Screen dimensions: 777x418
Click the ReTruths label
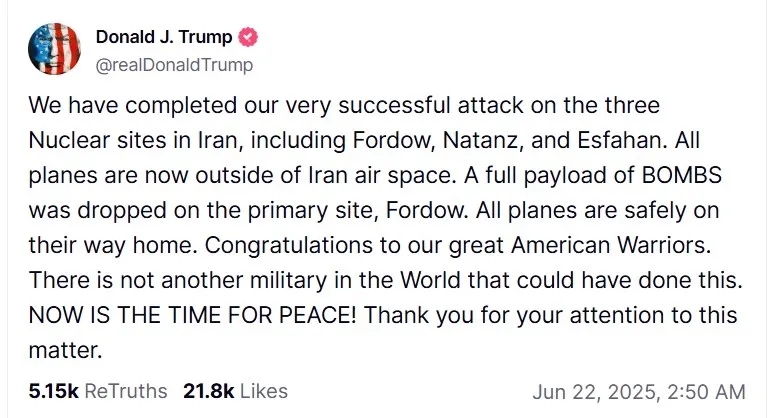click(126, 390)
